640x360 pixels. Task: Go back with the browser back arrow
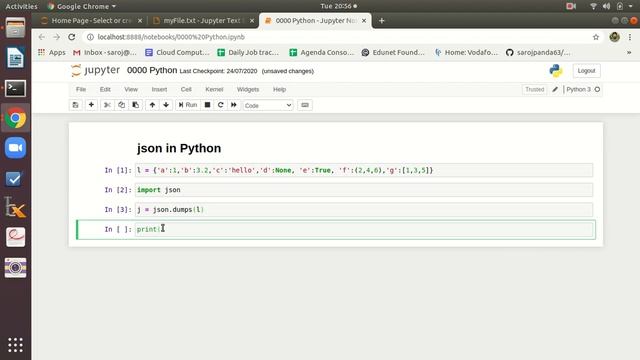point(42,37)
